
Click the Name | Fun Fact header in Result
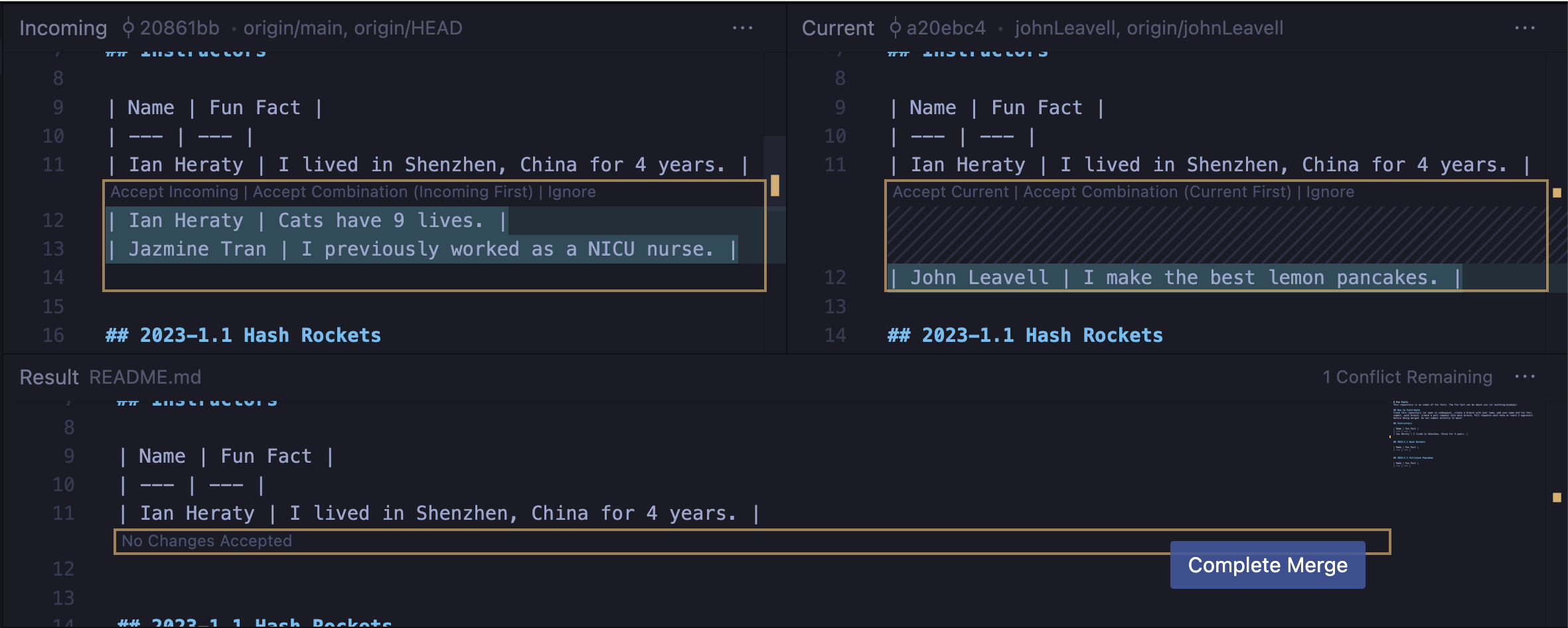[x=225, y=456]
